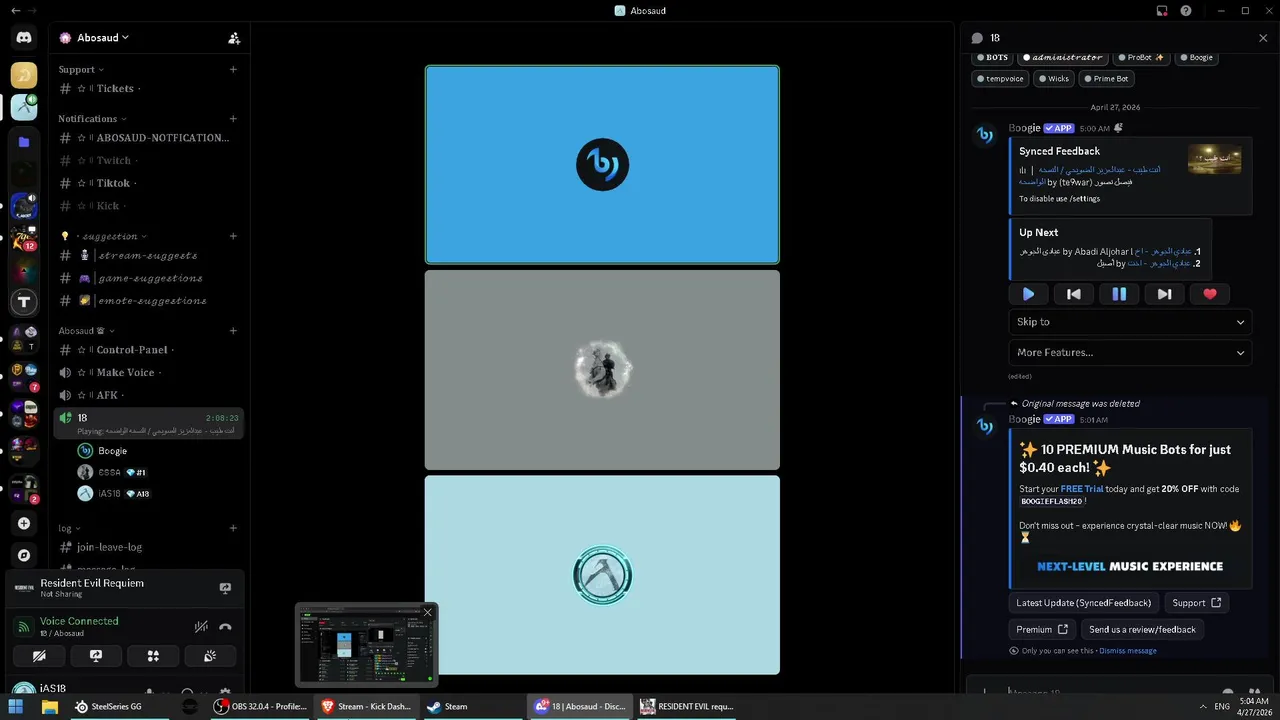Open soundboard button in voice panel
This screenshot has height=720, width=1280.
point(210,656)
